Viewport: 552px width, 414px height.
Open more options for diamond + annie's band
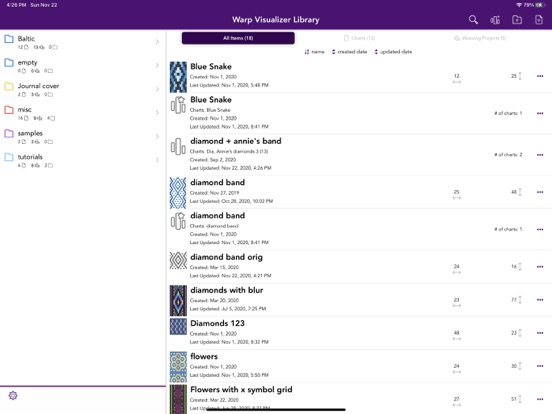540,155
